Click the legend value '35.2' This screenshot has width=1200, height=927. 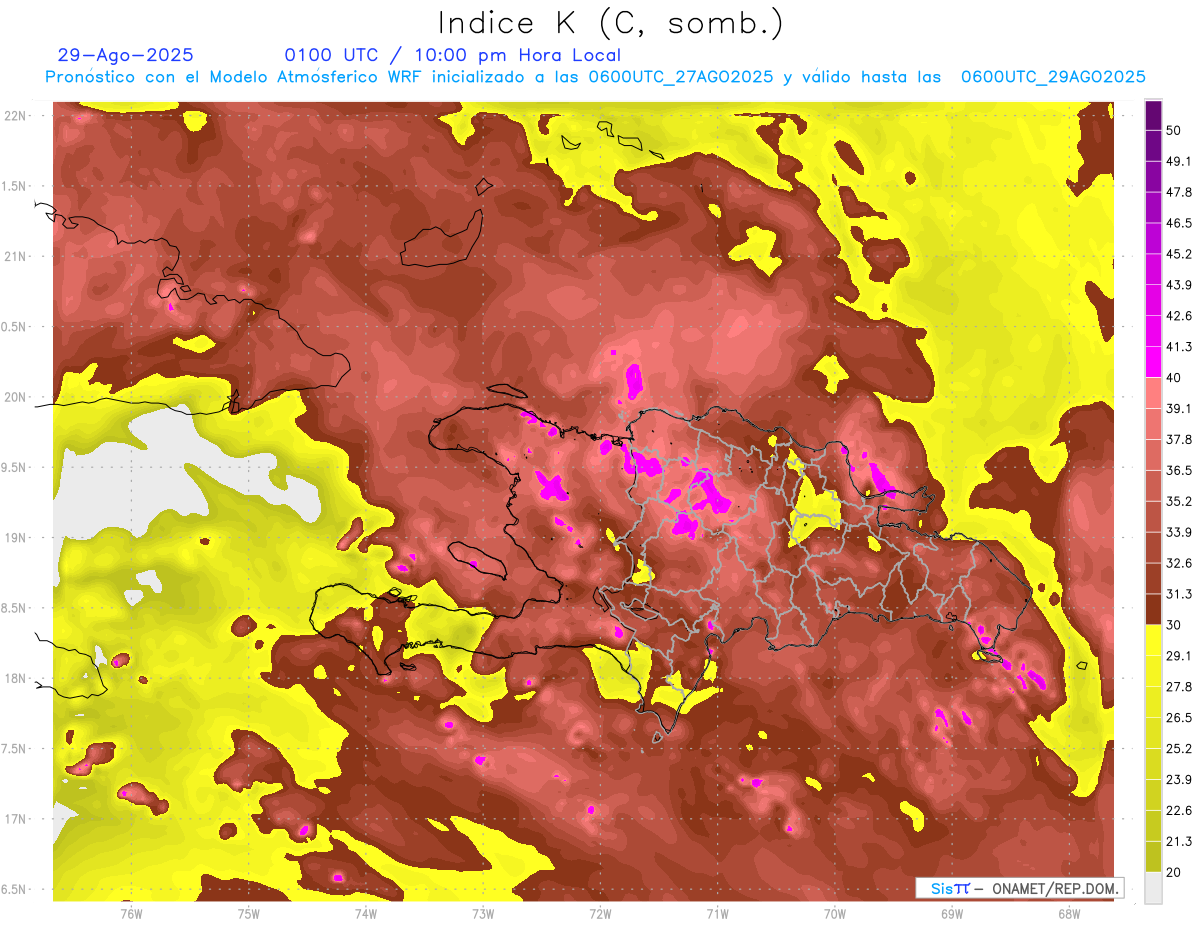coord(1178,501)
